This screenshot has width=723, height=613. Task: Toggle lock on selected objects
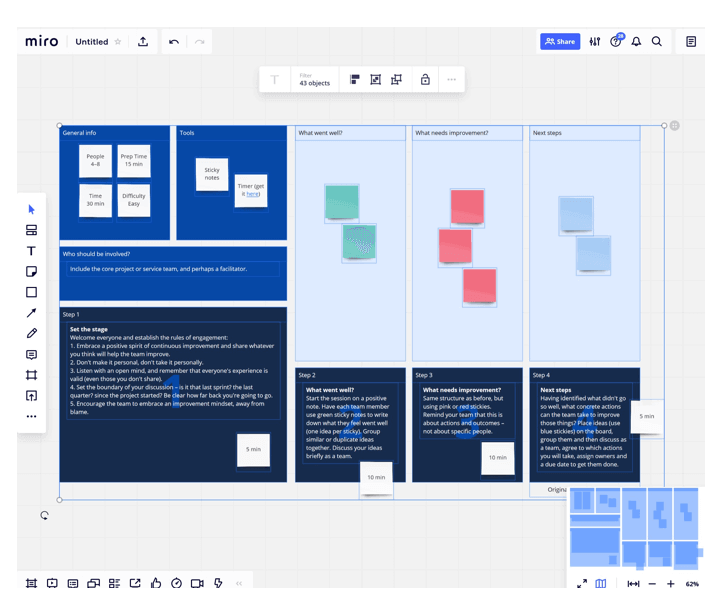pos(425,80)
